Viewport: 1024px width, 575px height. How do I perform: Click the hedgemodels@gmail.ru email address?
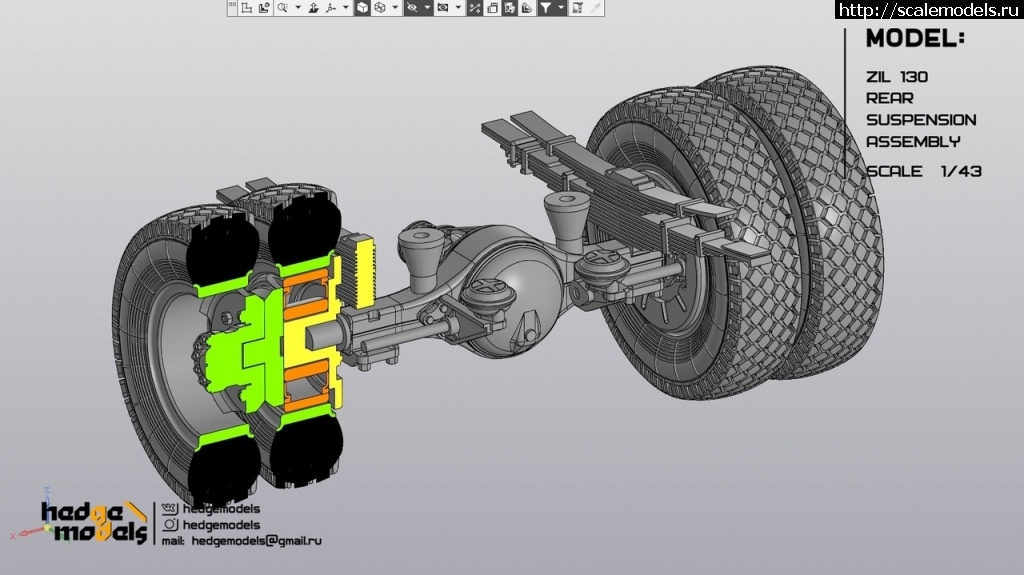pos(257,541)
